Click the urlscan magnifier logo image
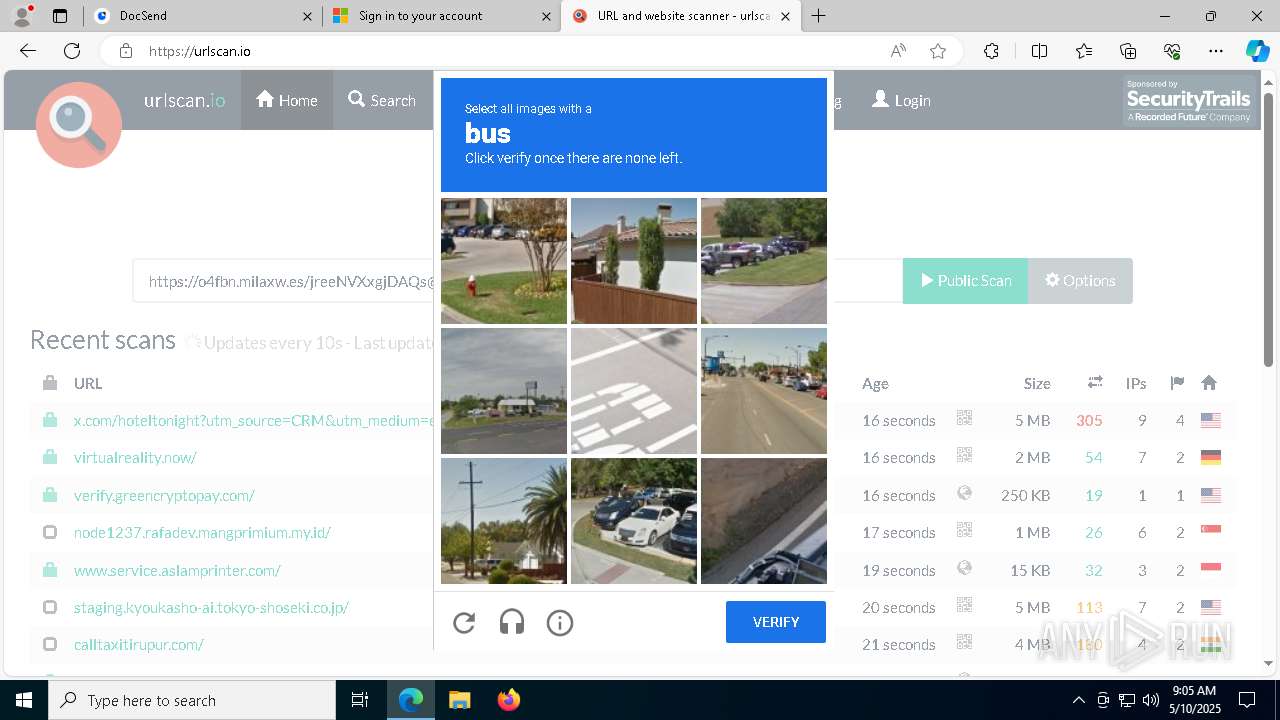Image resolution: width=1280 pixels, height=720 pixels. click(x=79, y=124)
